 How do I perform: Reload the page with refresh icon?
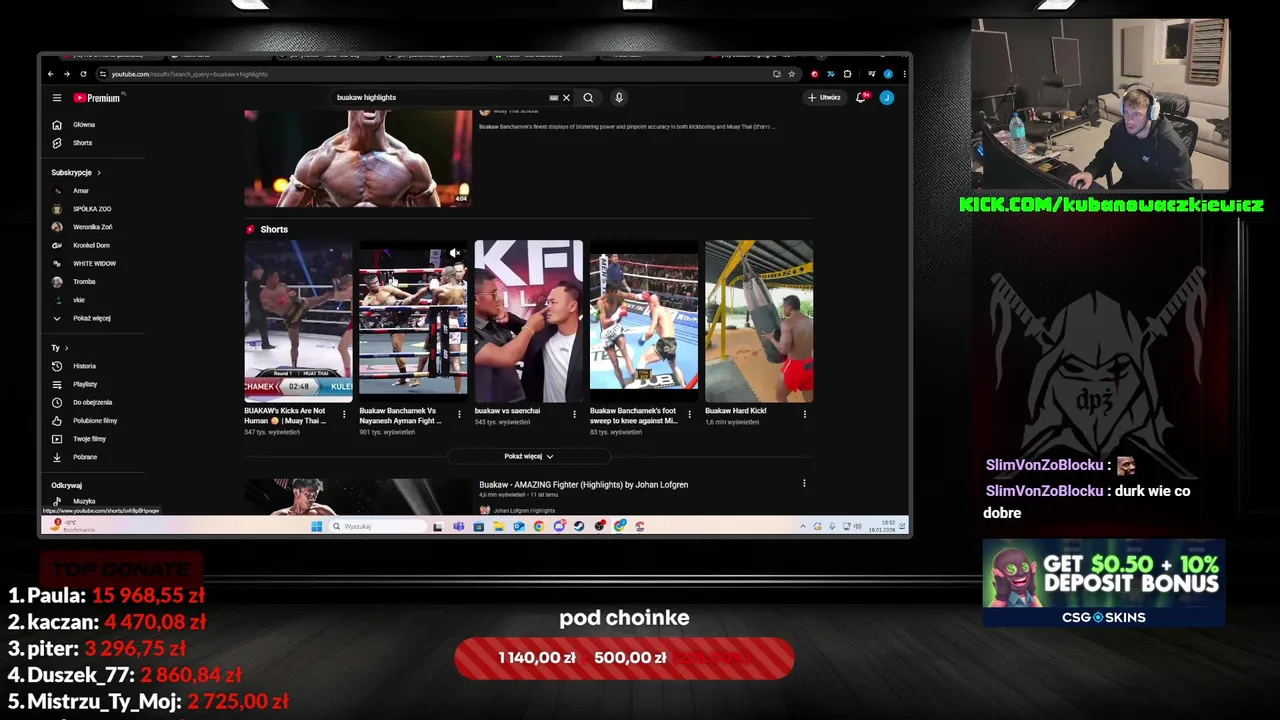click(83, 74)
